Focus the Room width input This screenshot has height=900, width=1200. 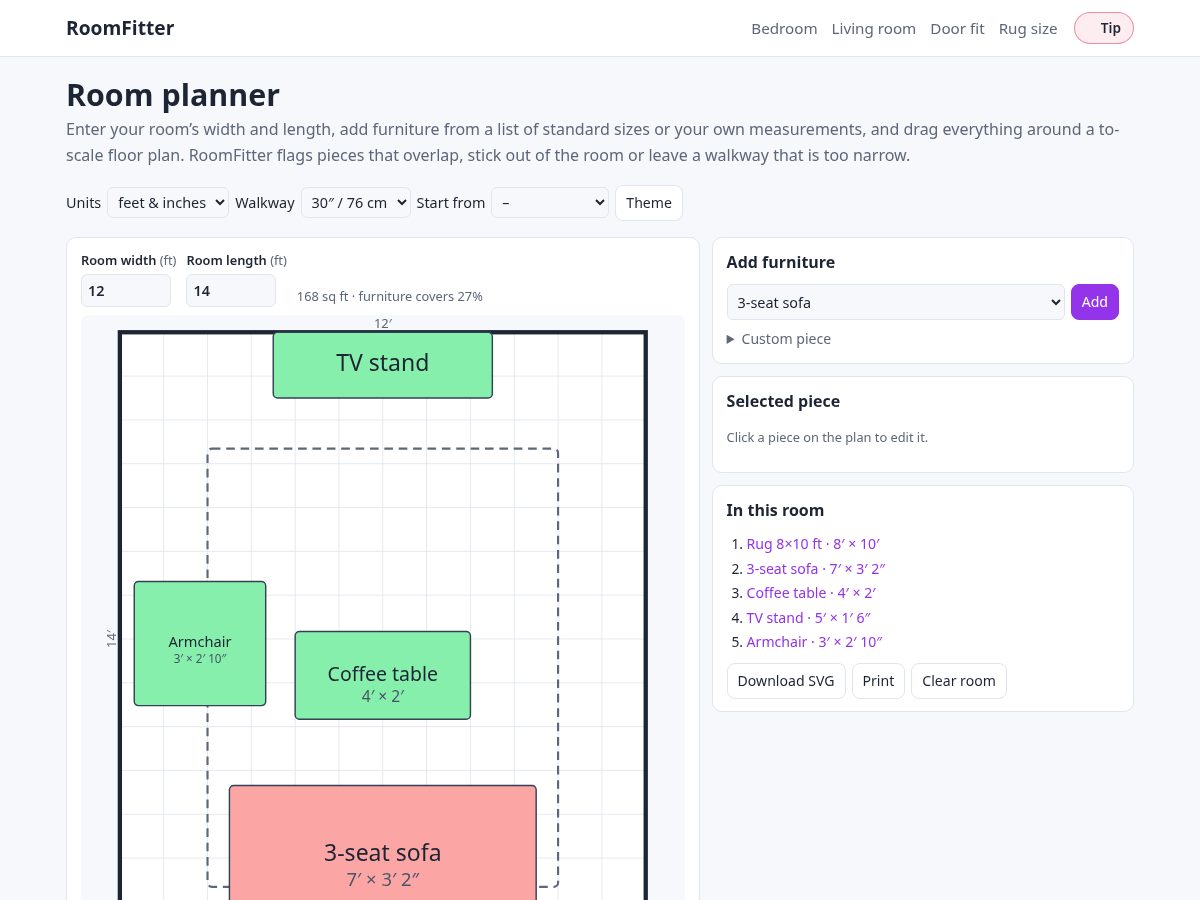click(126, 291)
